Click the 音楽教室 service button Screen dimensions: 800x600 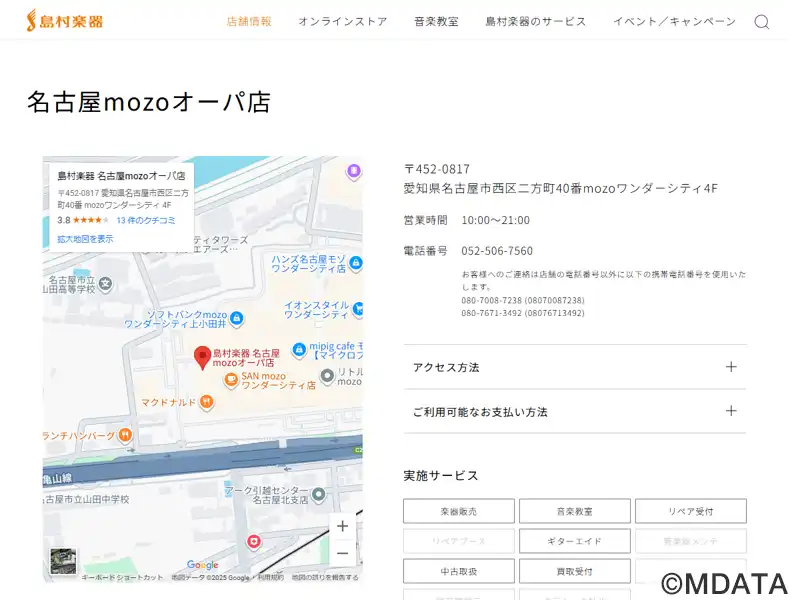click(x=574, y=511)
